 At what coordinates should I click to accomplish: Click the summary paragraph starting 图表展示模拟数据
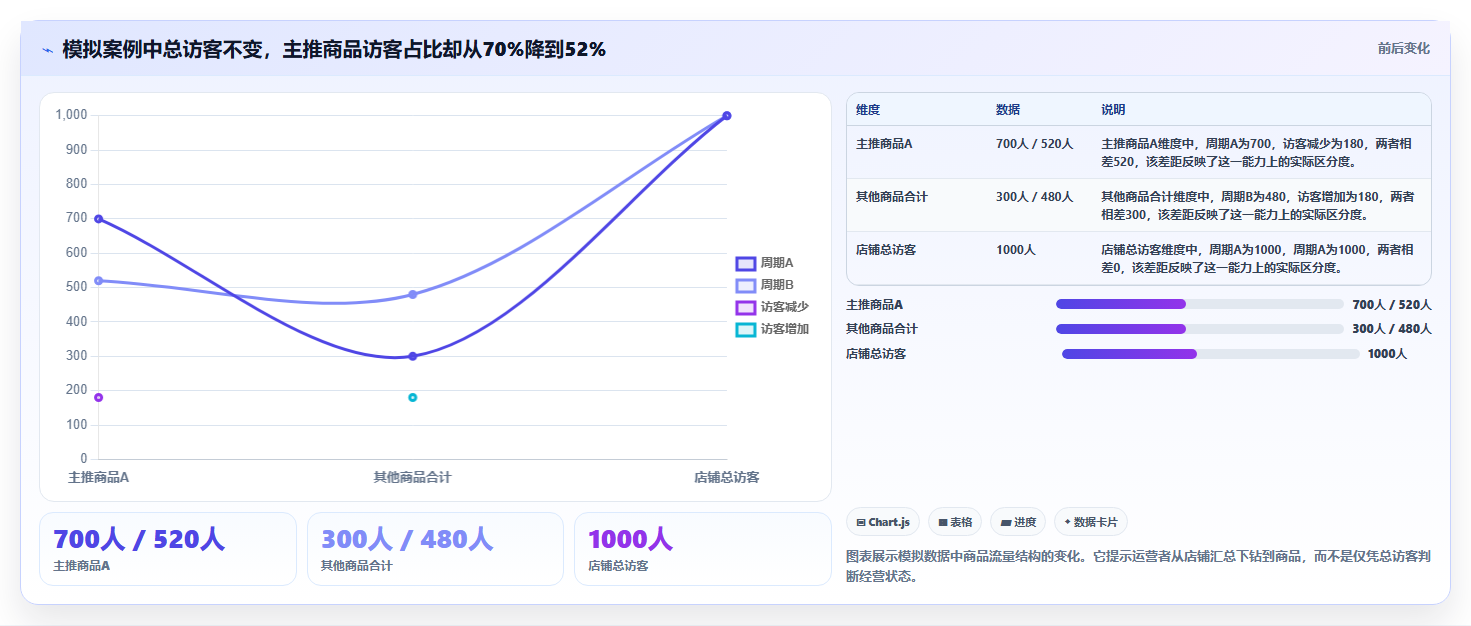1138,565
